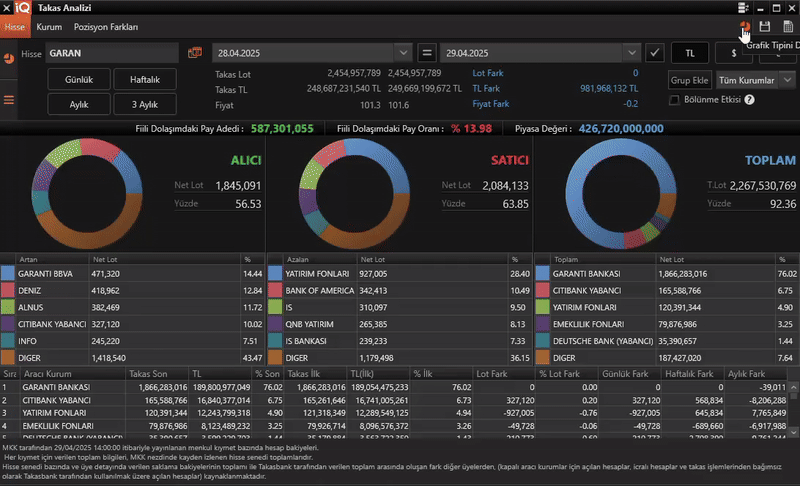800x486 pixels.
Task: Enable the Bölünme Etkisi checkbox
Action: click(674, 100)
